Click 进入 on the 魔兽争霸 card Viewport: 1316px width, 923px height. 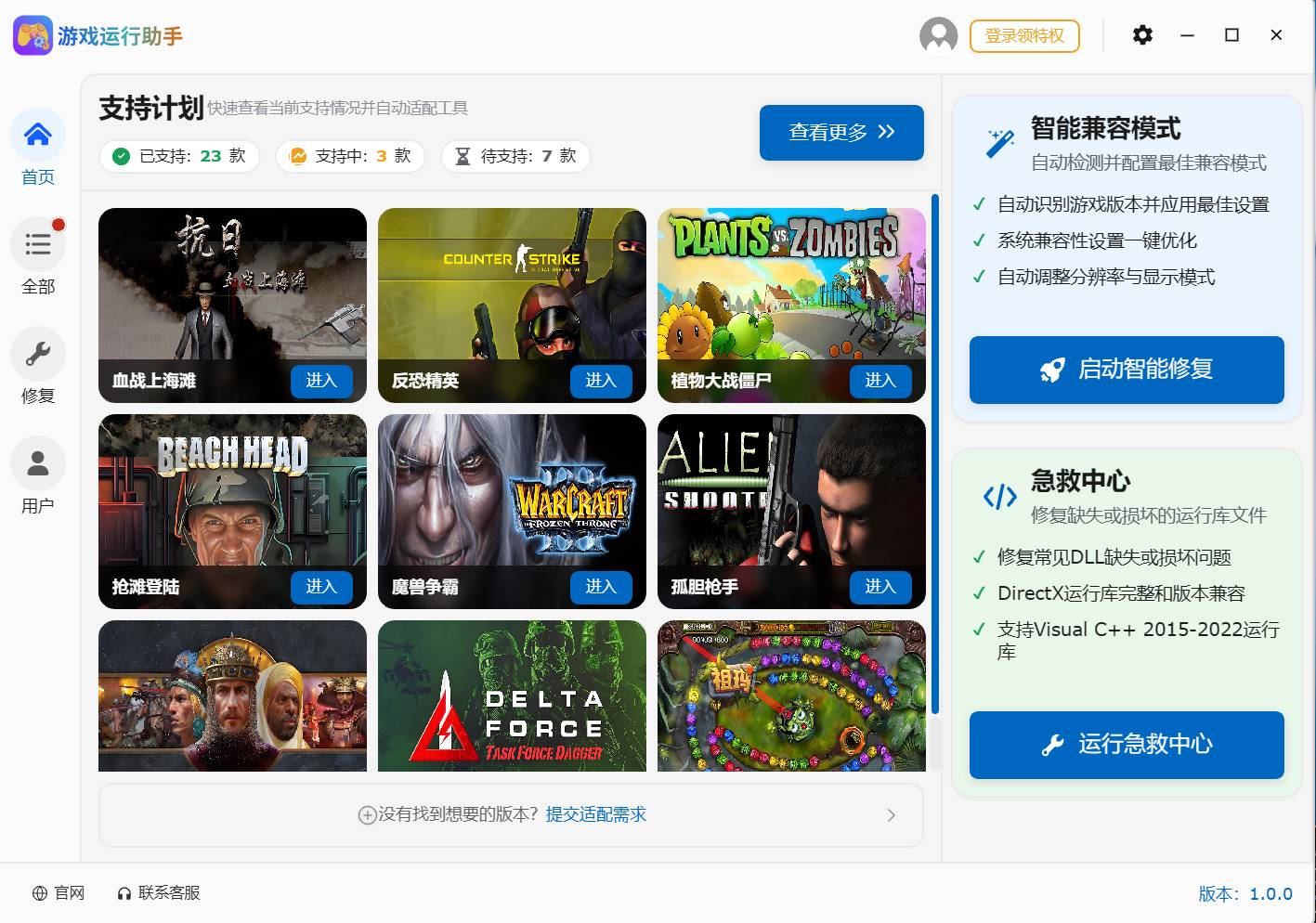601,587
